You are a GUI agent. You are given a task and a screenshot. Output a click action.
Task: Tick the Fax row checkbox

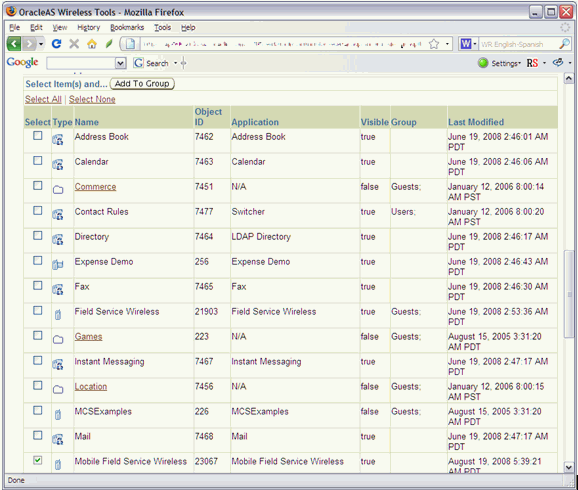tap(38, 285)
